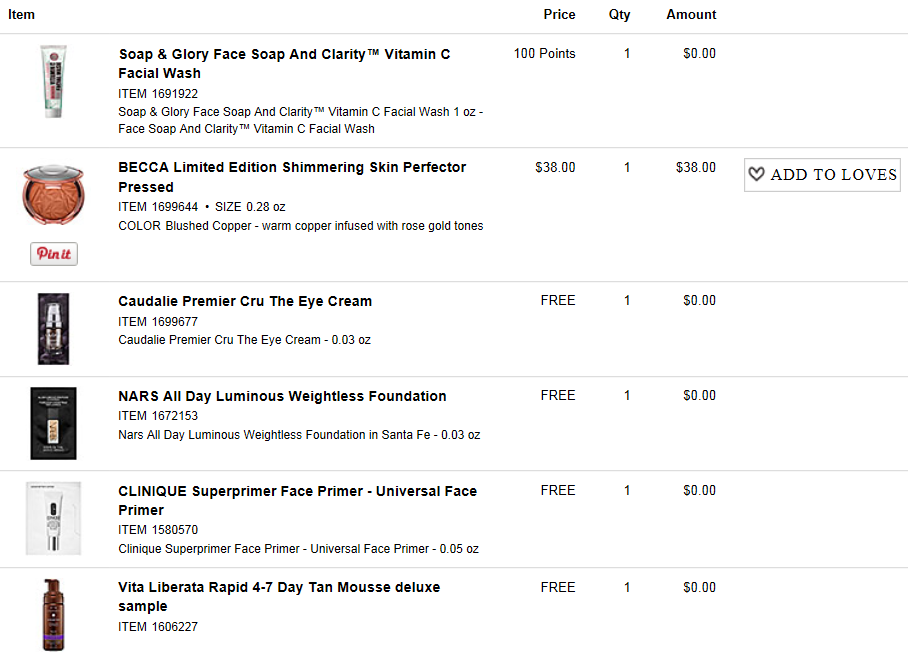Open the Soap & Glory facial wash thumbnail
The width and height of the screenshot is (908, 662).
tap(53, 82)
